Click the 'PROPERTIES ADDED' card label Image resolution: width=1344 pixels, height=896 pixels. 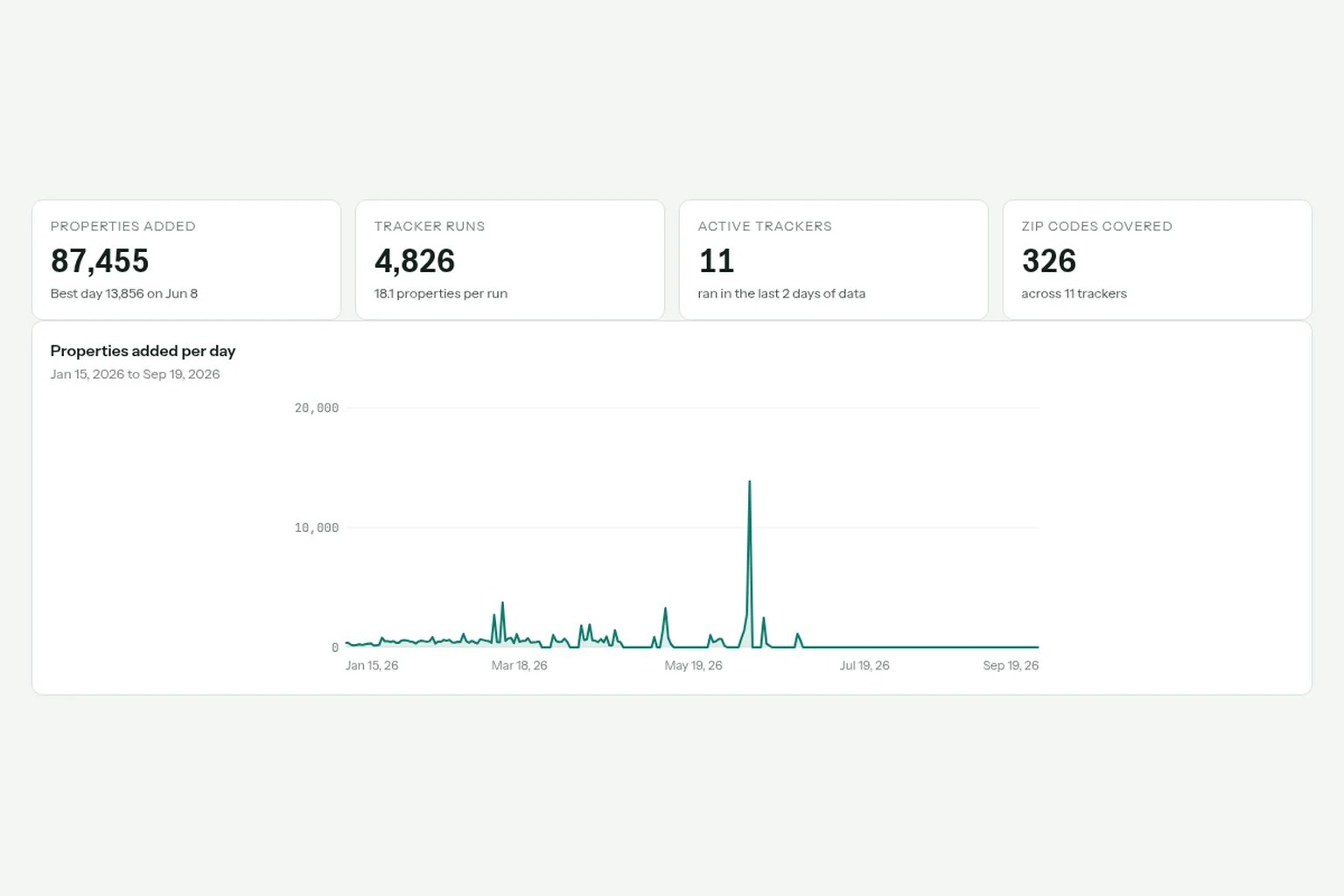coord(122,226)
